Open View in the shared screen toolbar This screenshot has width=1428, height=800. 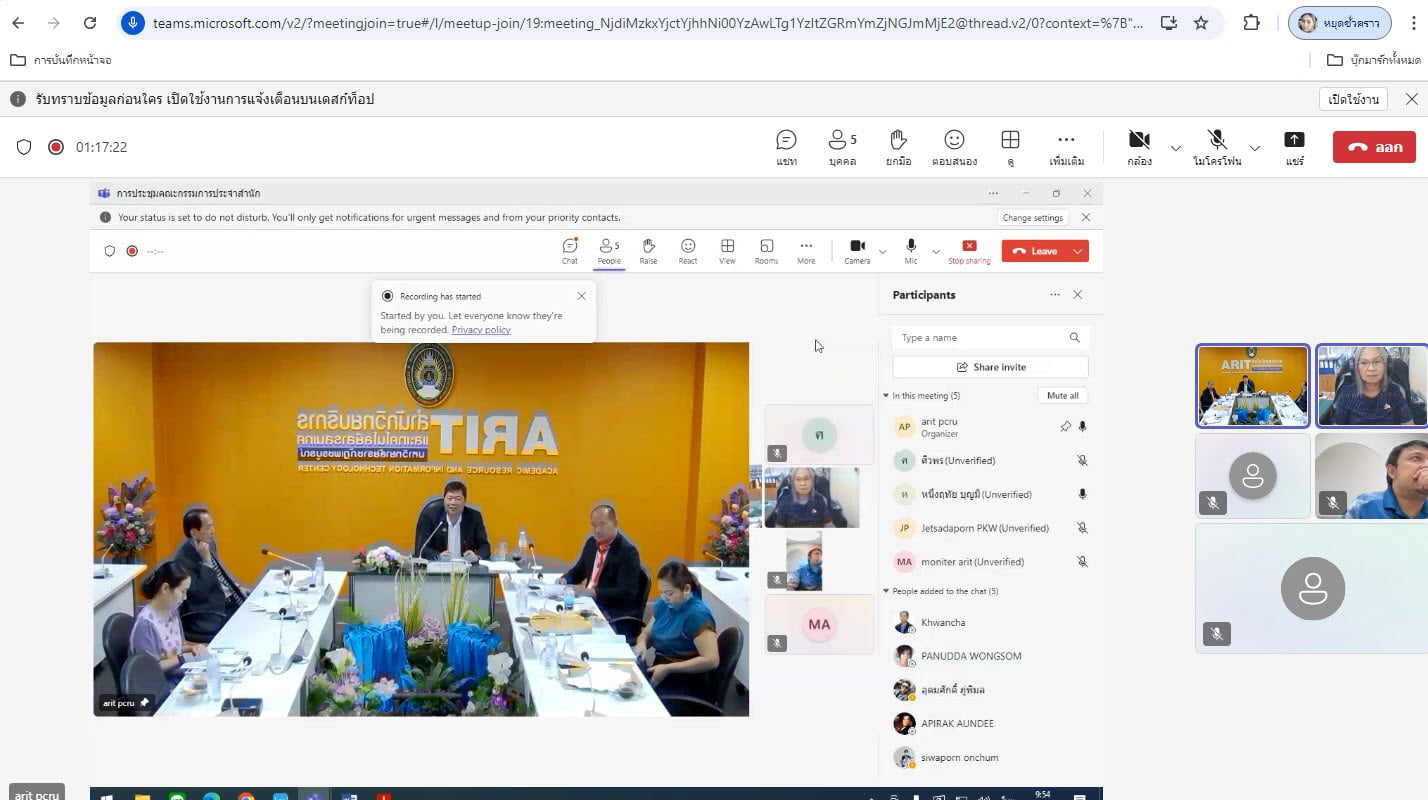[727, 251]
